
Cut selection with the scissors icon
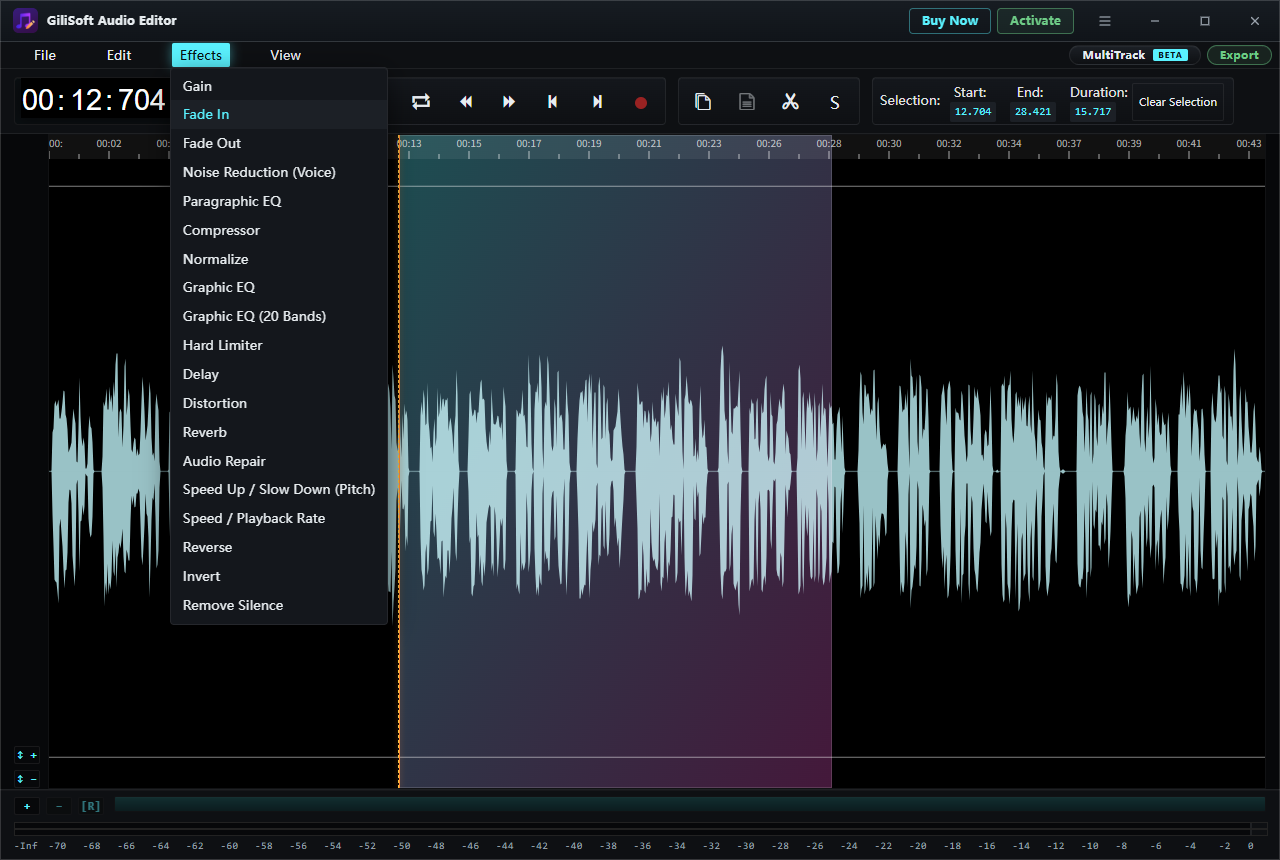pyautogui.click(x=790, y=102)
